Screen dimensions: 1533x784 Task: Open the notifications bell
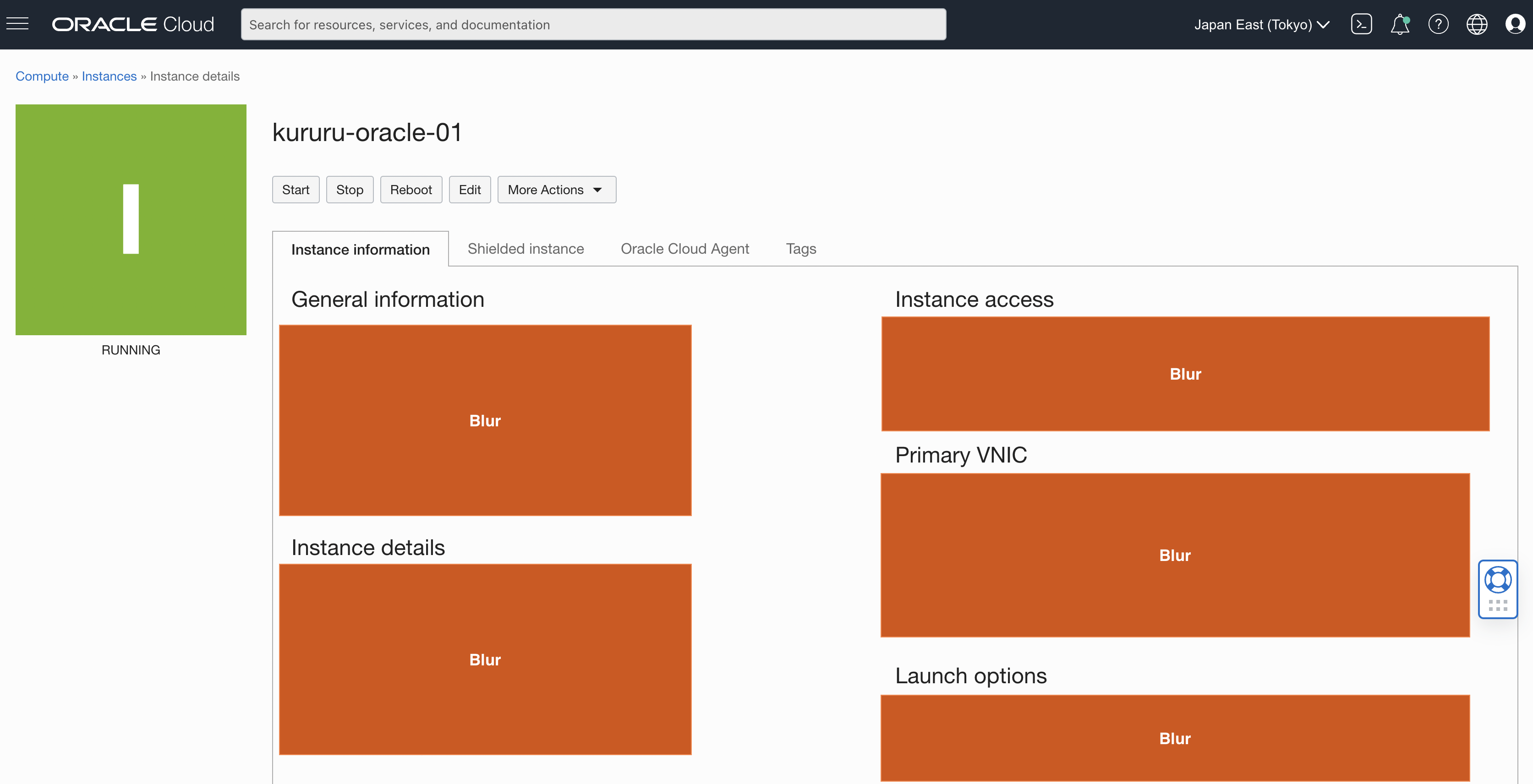(x=1400, y=24)
